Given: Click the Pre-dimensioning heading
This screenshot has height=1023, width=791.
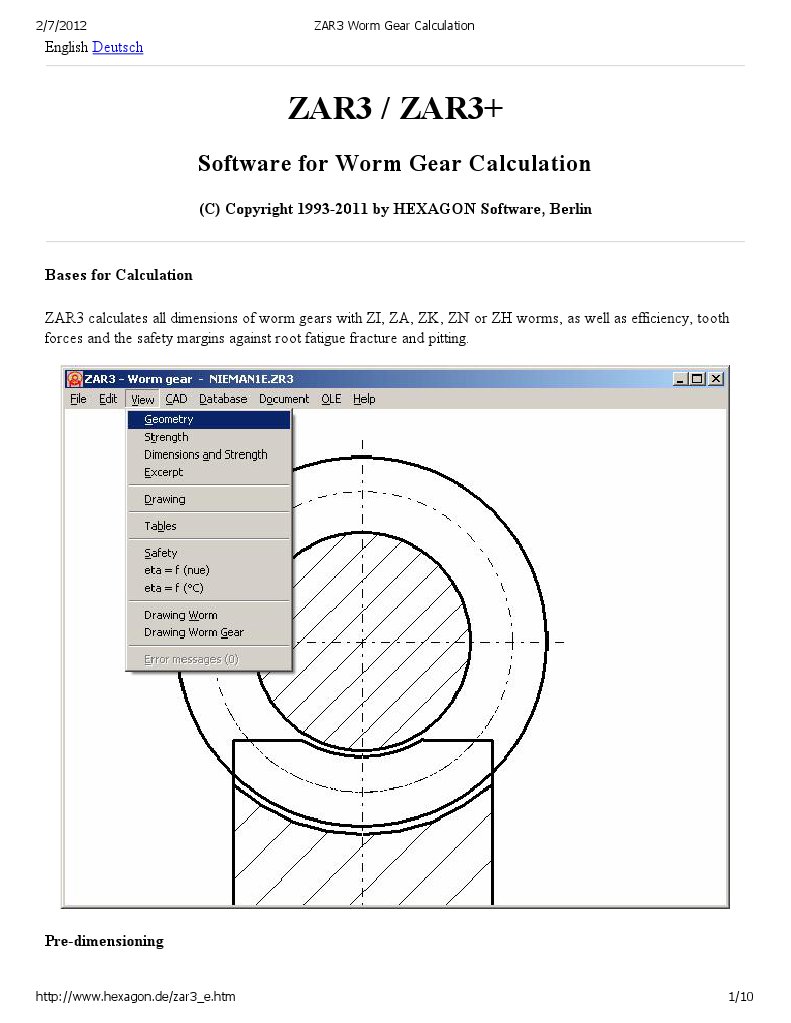Looking at the screenshot, I should point(104,941).
